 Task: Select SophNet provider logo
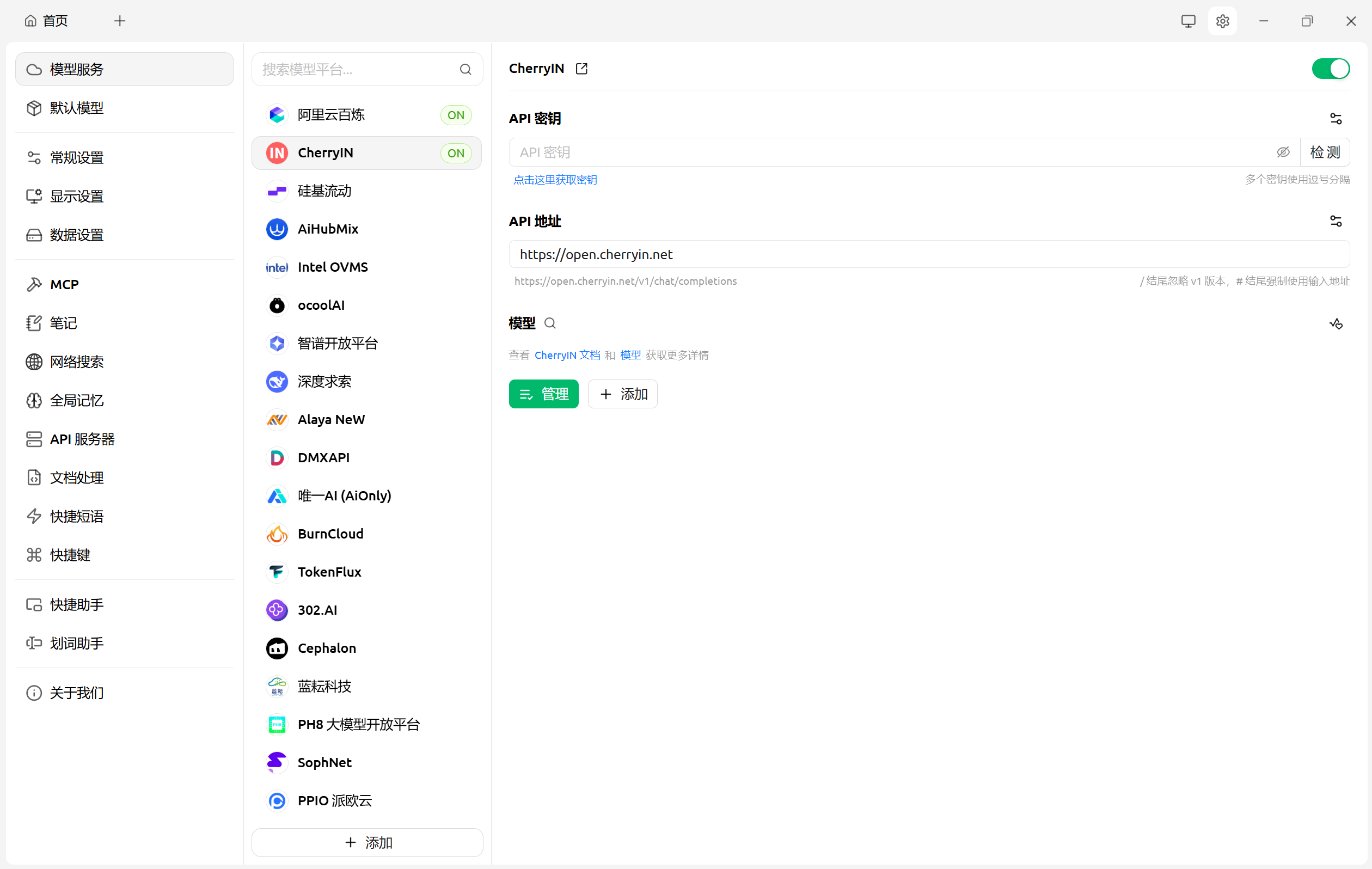pyautogui.click(x=277, y=763)
